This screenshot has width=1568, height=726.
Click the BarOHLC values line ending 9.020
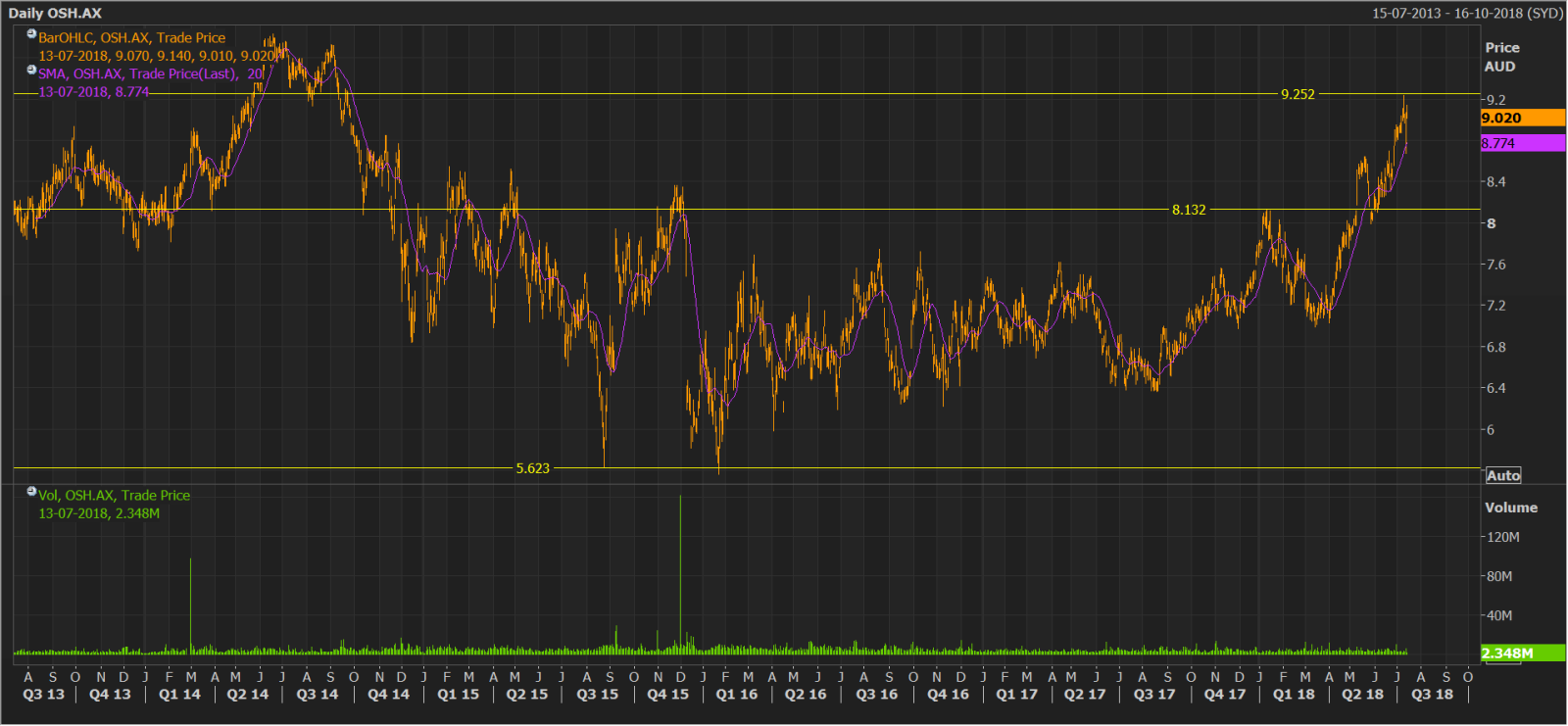coord(157,56)
